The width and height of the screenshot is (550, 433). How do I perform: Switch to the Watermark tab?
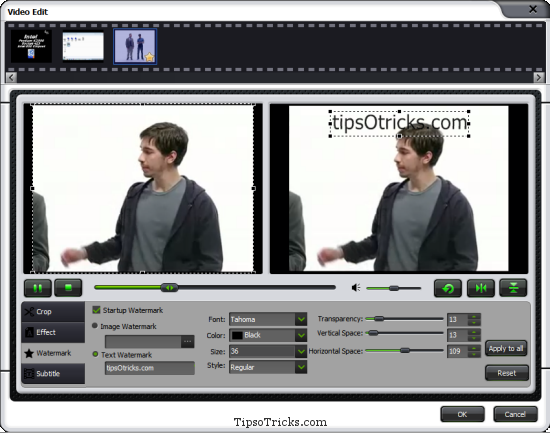(x=53, y=353)
